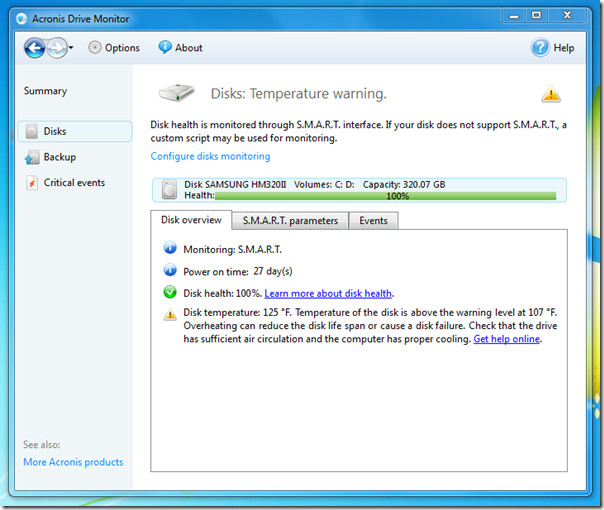Click the green 100% health bar
Viewport: 604px width, 510px height.
[x=386, y=196]
